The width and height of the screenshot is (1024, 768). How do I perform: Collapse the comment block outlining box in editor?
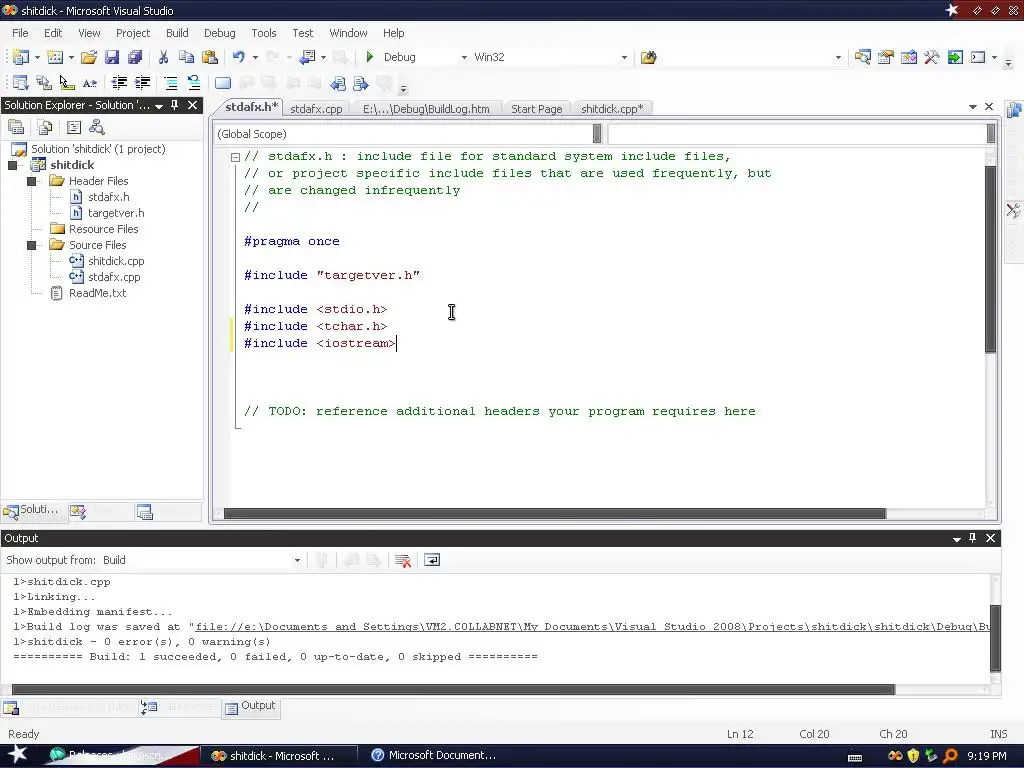click(x=235, y=157)
